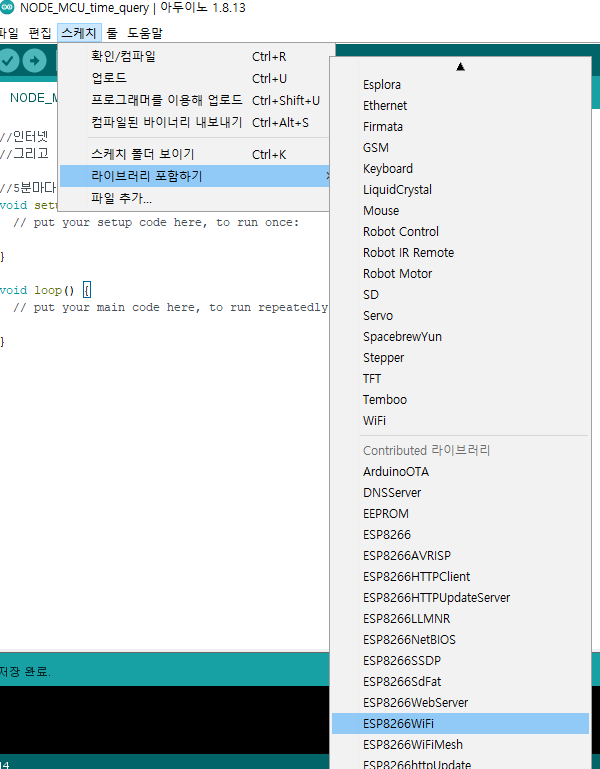The height and width of the screenshot is (769, 600).
Task: Choose 프로그래머를 이용해 업로드
Action: (x=194, y=100)
